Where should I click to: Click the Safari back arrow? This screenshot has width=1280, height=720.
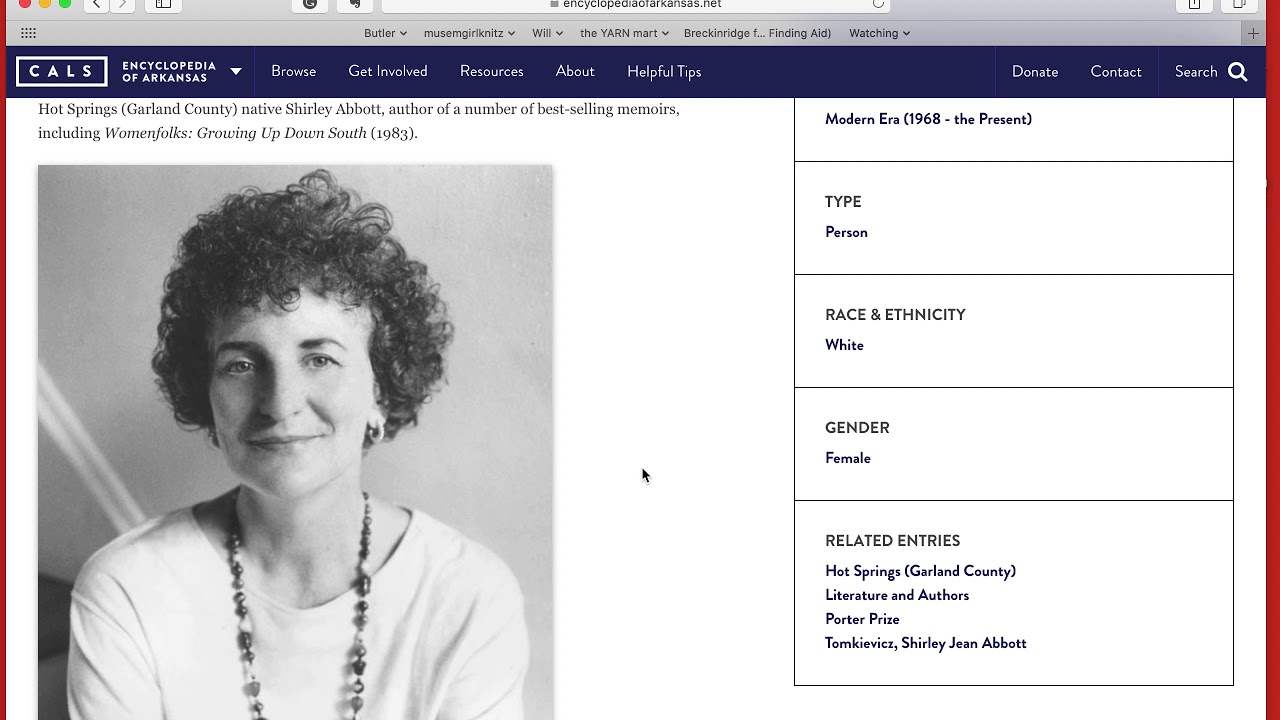(x=96, y=4)
